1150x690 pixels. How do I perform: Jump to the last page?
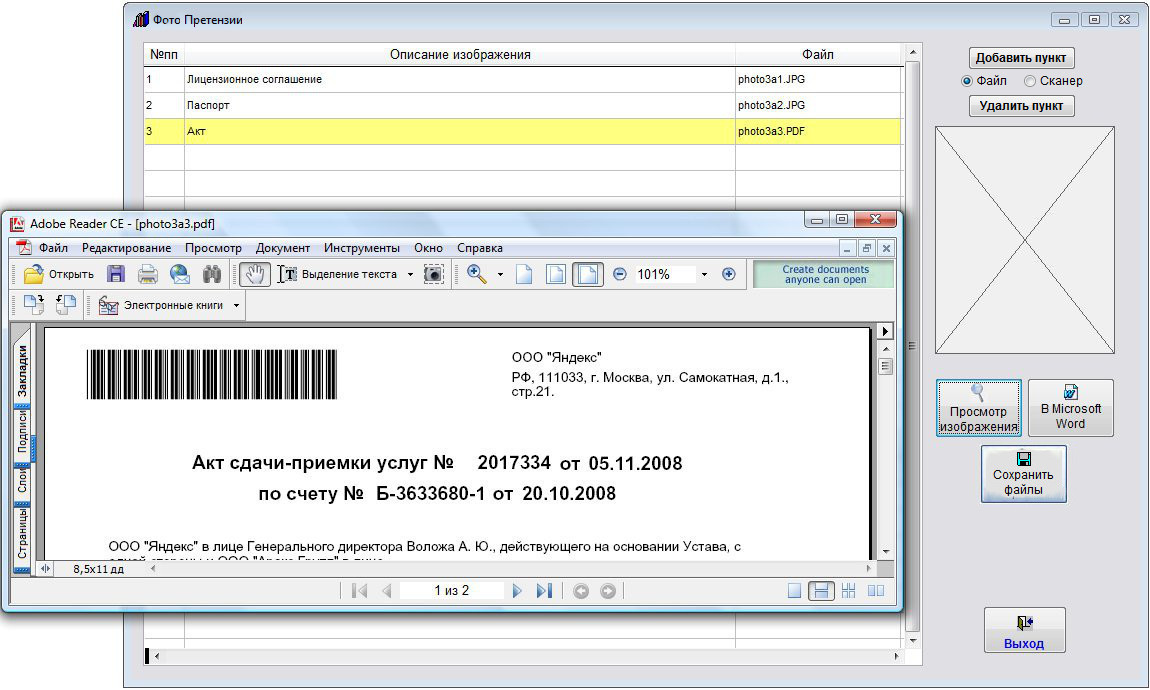[x=544, y=591]
